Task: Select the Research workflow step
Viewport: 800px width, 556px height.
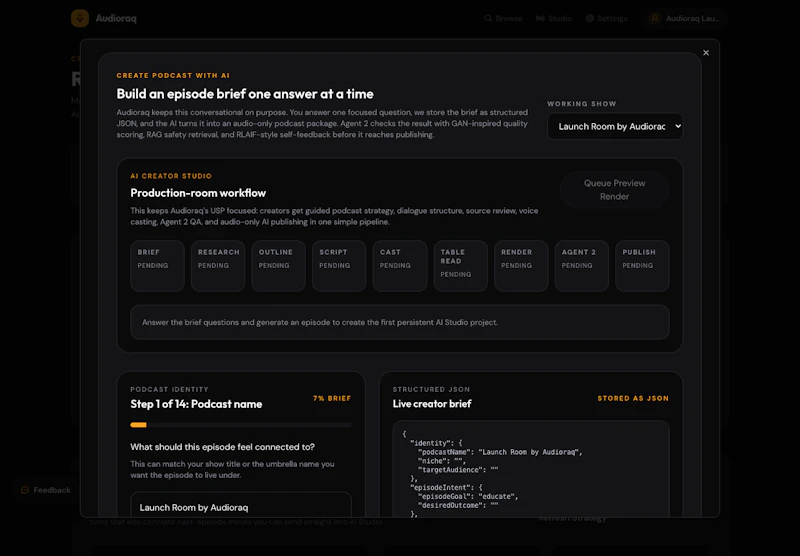Action: [x=218, y=266]
